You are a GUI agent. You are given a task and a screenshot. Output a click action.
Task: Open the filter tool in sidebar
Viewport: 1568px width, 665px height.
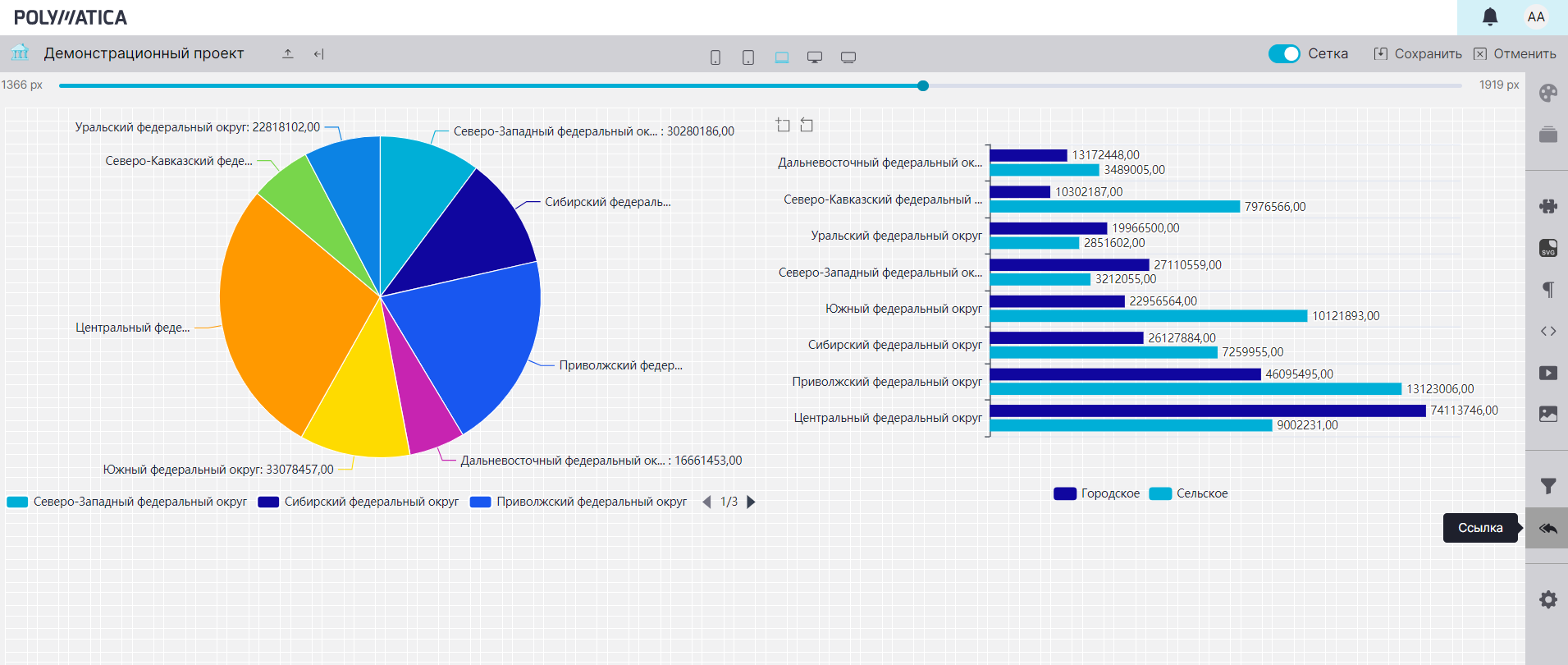1547,486
